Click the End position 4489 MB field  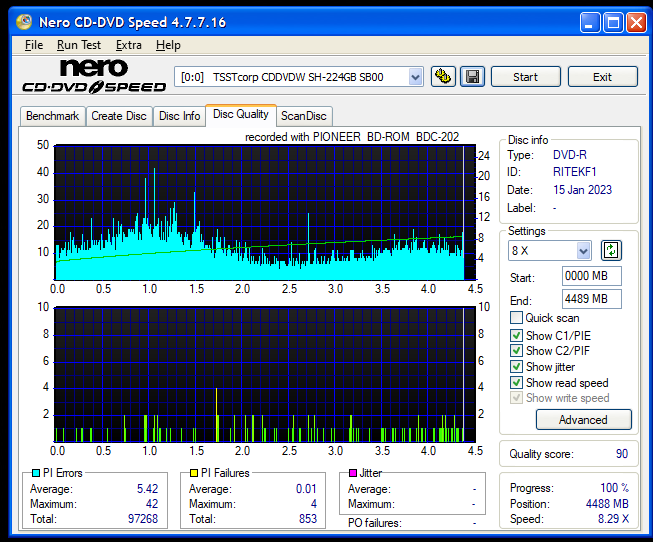(x=591, y=299)
